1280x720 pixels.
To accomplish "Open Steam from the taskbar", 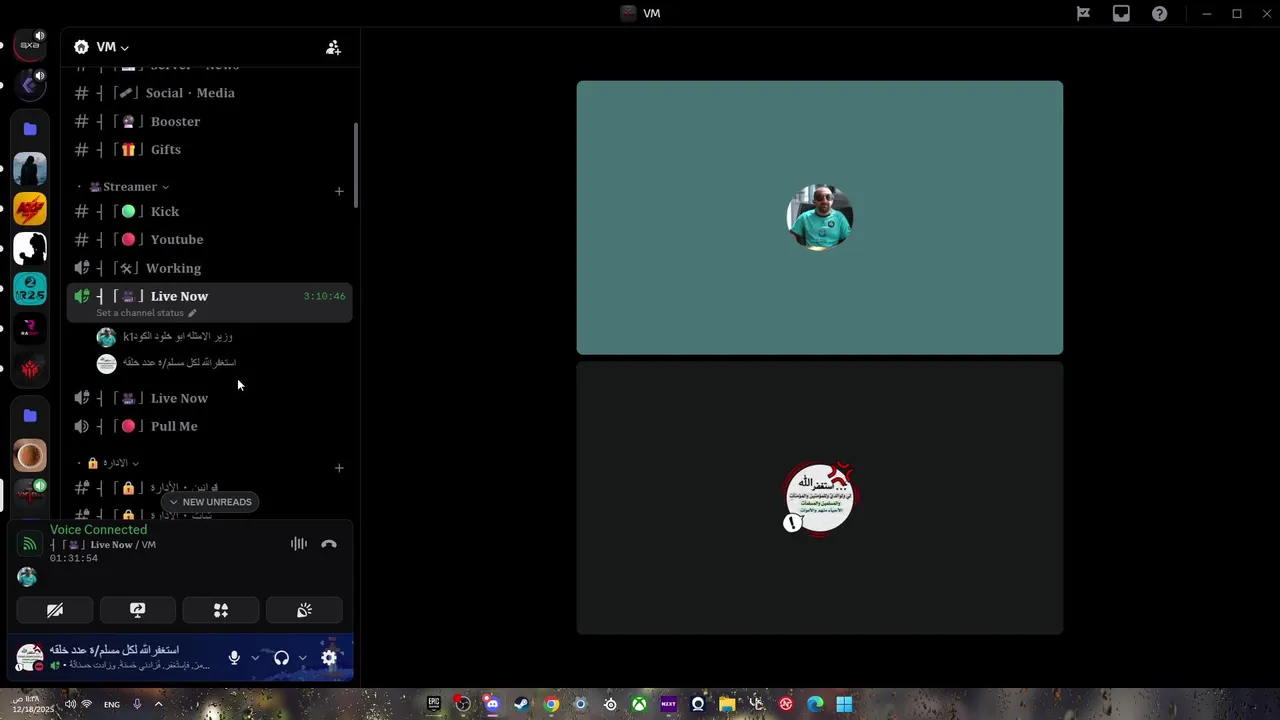I will [521, 704].
